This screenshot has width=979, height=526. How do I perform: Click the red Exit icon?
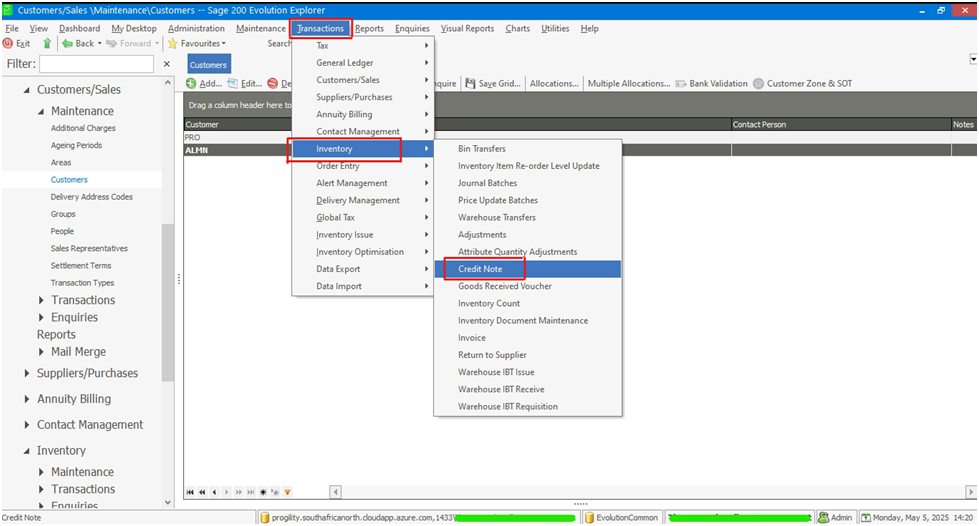point(7,44)
